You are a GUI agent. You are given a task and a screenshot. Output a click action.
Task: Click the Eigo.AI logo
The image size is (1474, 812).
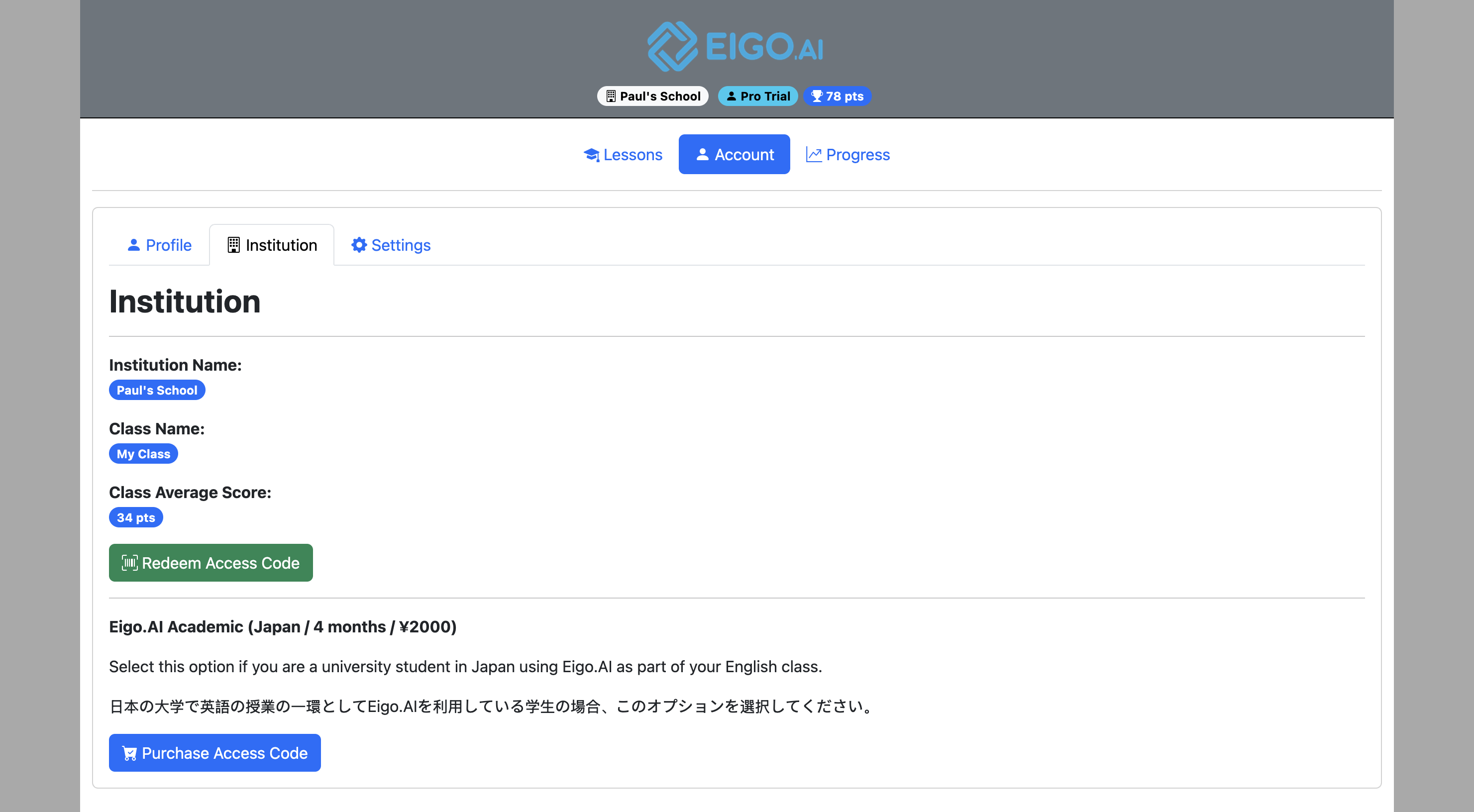pyautogui.click(x=736, y=46)
